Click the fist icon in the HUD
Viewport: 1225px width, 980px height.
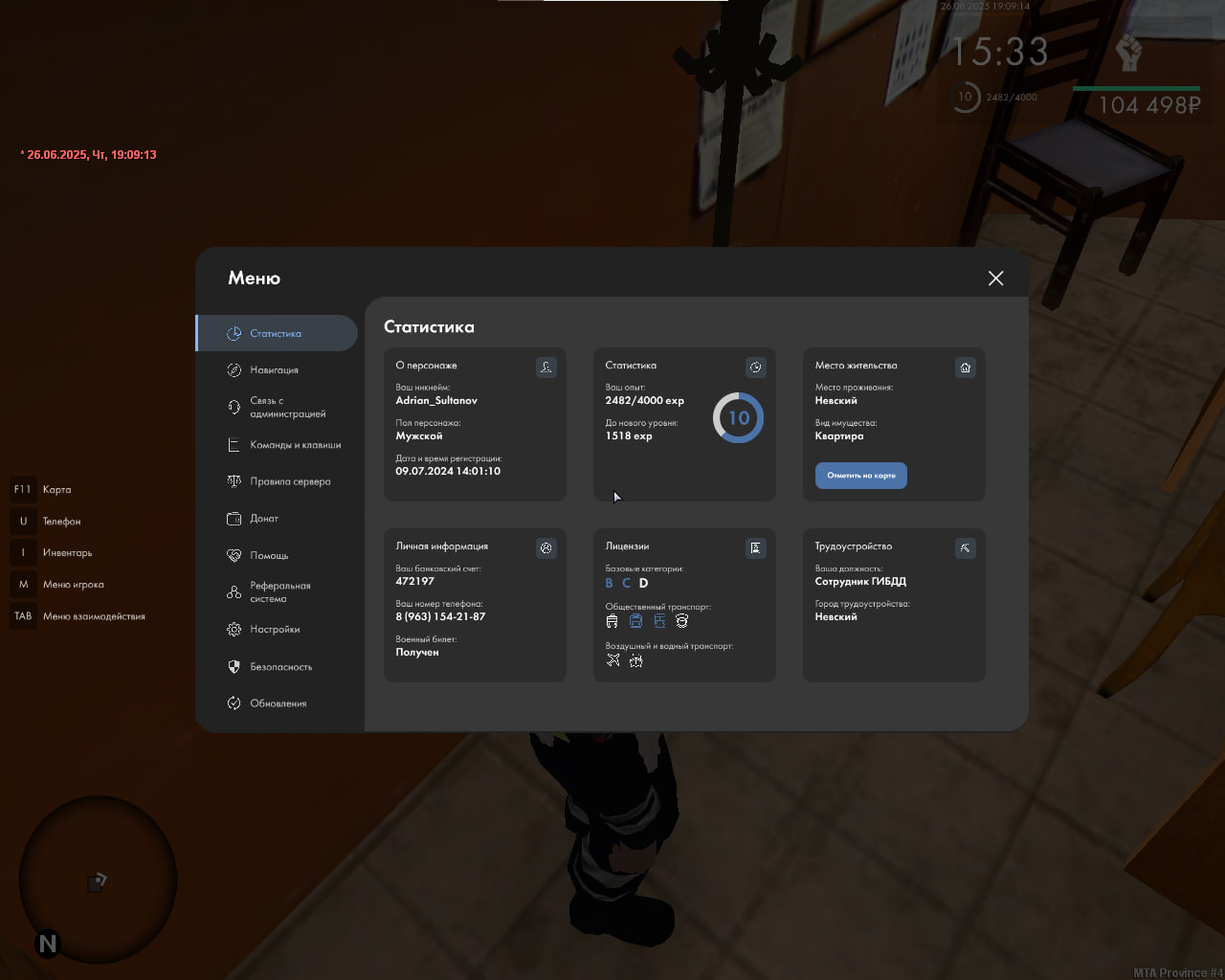[x=1129, y=54]
